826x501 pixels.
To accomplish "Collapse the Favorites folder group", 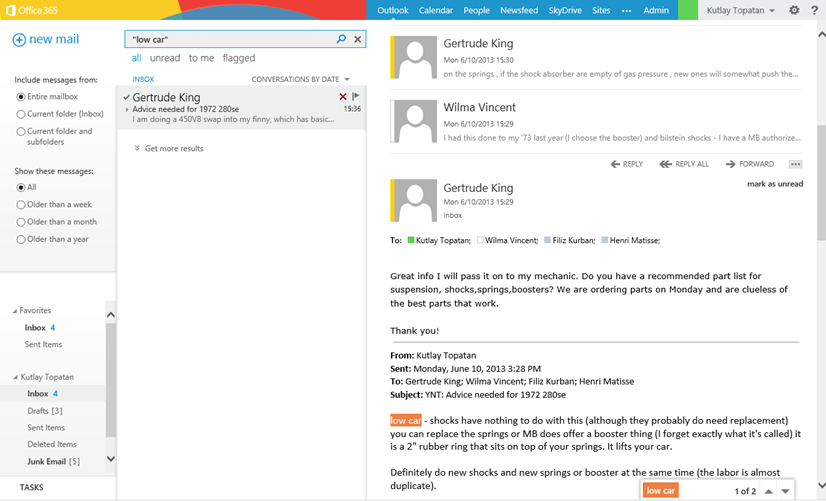I will click(x=15, y=311).
